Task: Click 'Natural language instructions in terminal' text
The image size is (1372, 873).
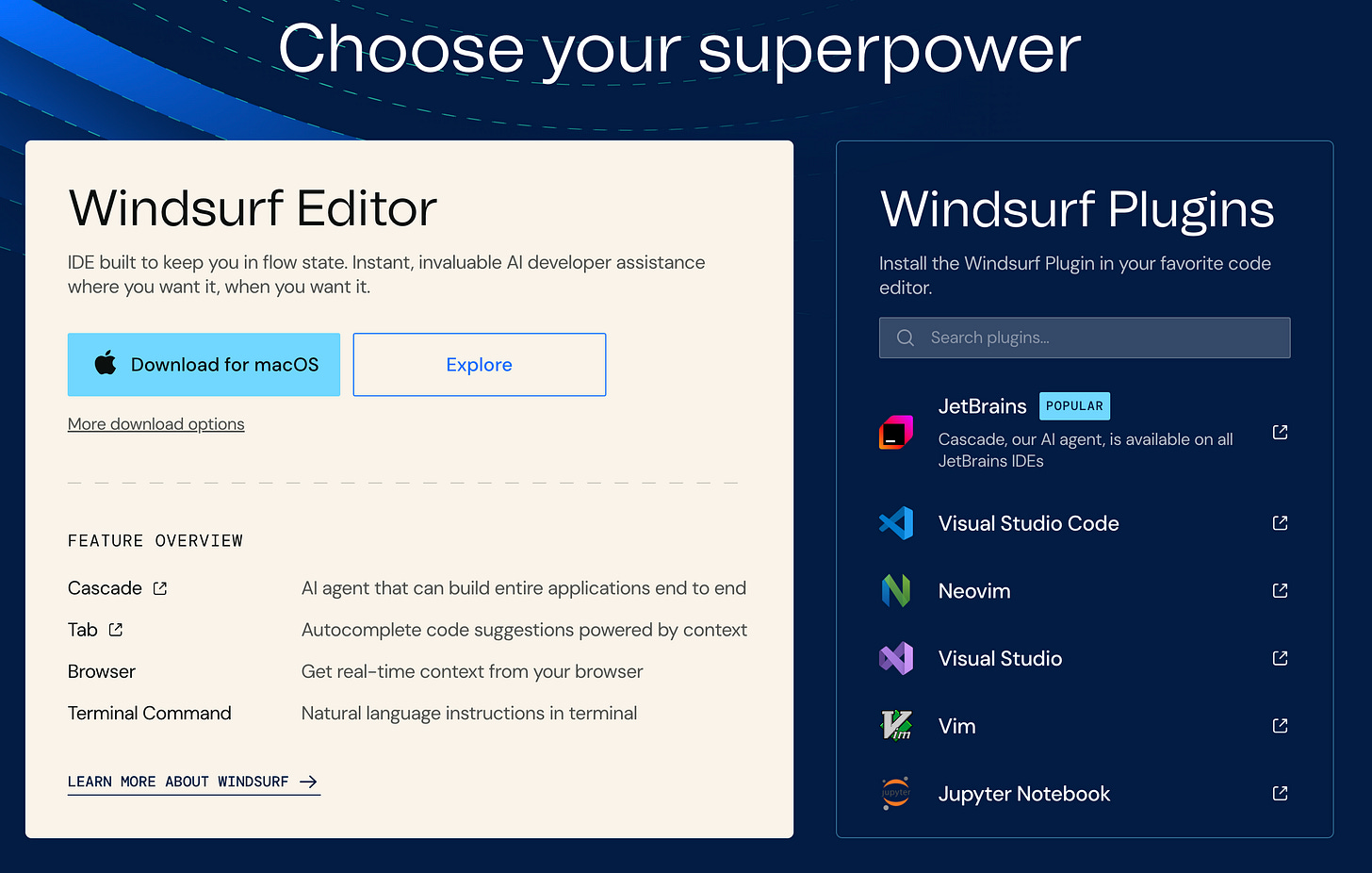Action: coord(469,713)
